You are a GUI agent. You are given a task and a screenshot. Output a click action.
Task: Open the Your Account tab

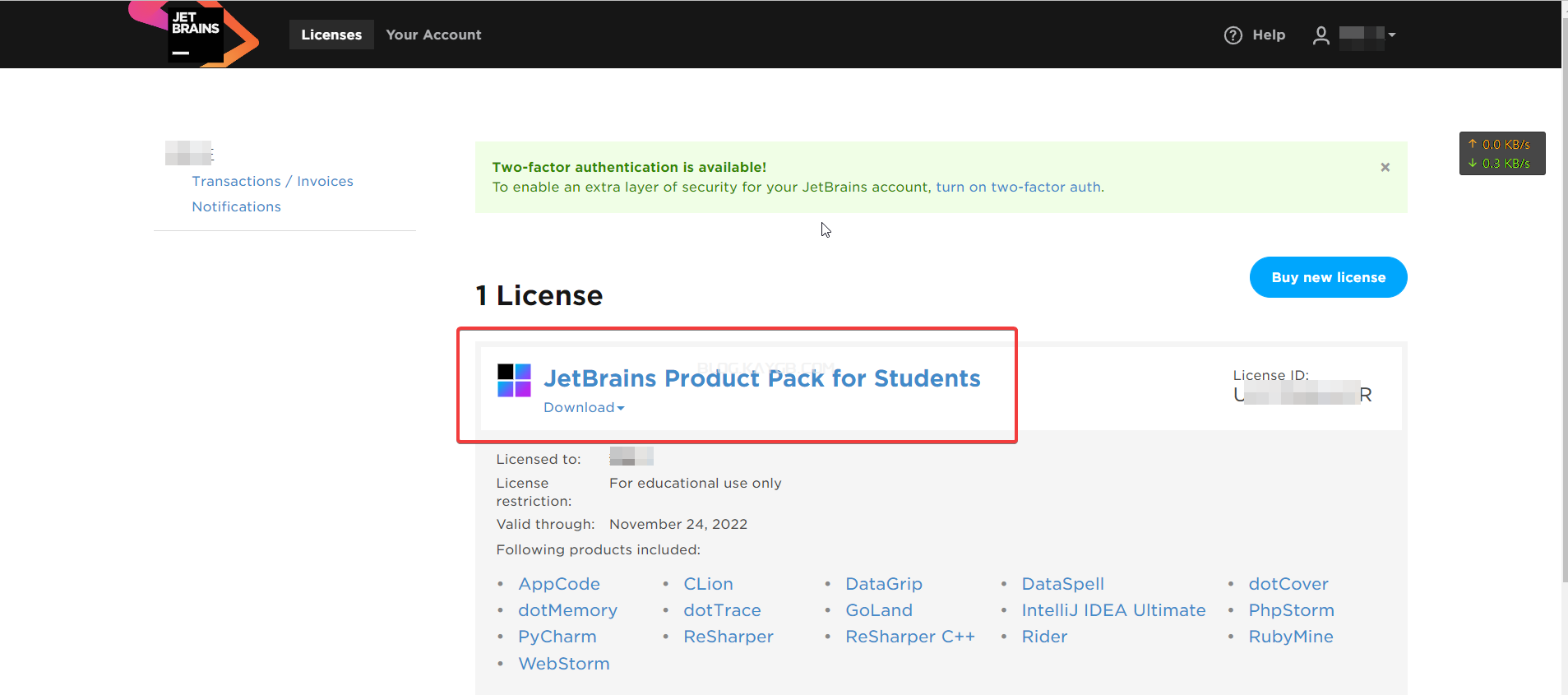coord(433,35)
